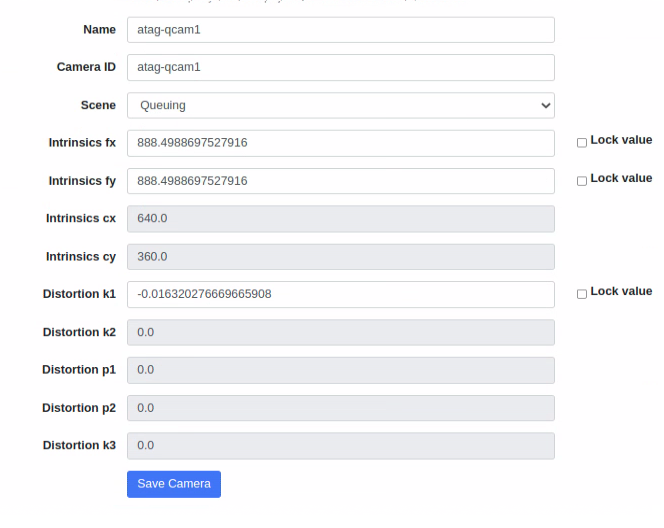Toggle Lock value checkbox for Intrinsics fy

582,180
